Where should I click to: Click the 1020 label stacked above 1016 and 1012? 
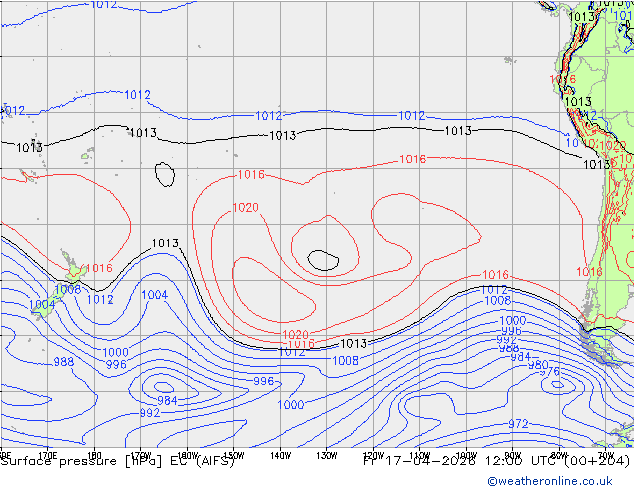point(296,335)
